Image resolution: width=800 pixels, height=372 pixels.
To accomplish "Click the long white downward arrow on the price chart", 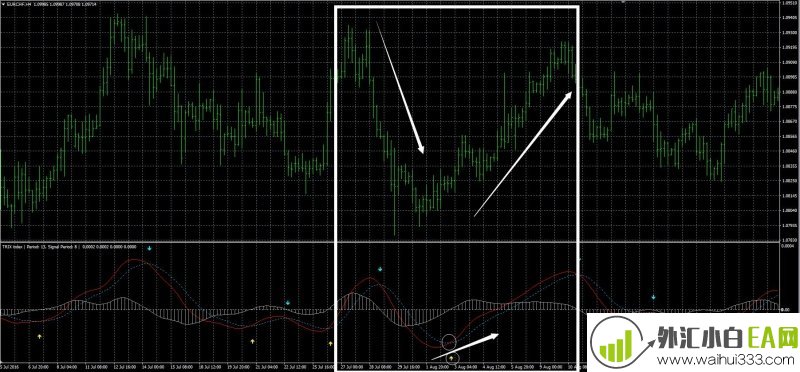I will [x=400, y=87].
